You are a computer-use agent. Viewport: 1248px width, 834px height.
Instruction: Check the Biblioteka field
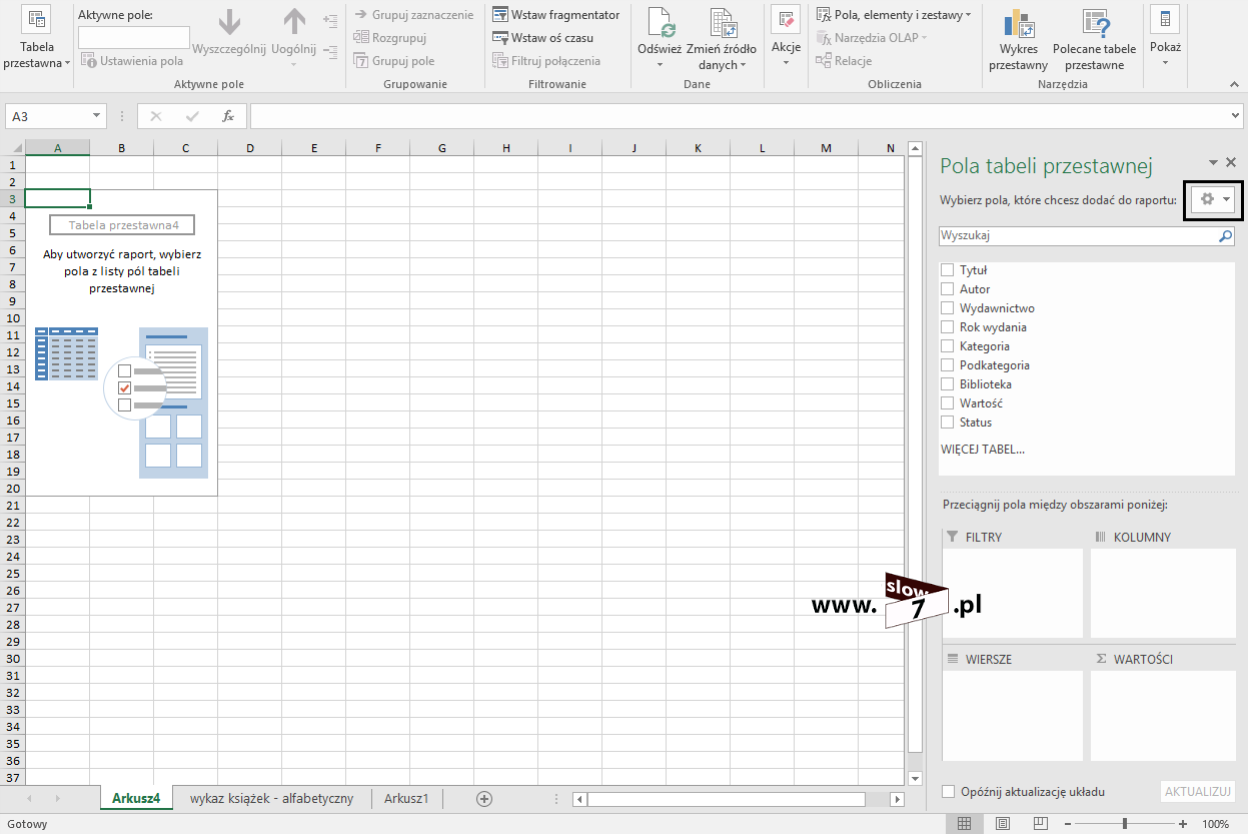click(x=947, y=384)
